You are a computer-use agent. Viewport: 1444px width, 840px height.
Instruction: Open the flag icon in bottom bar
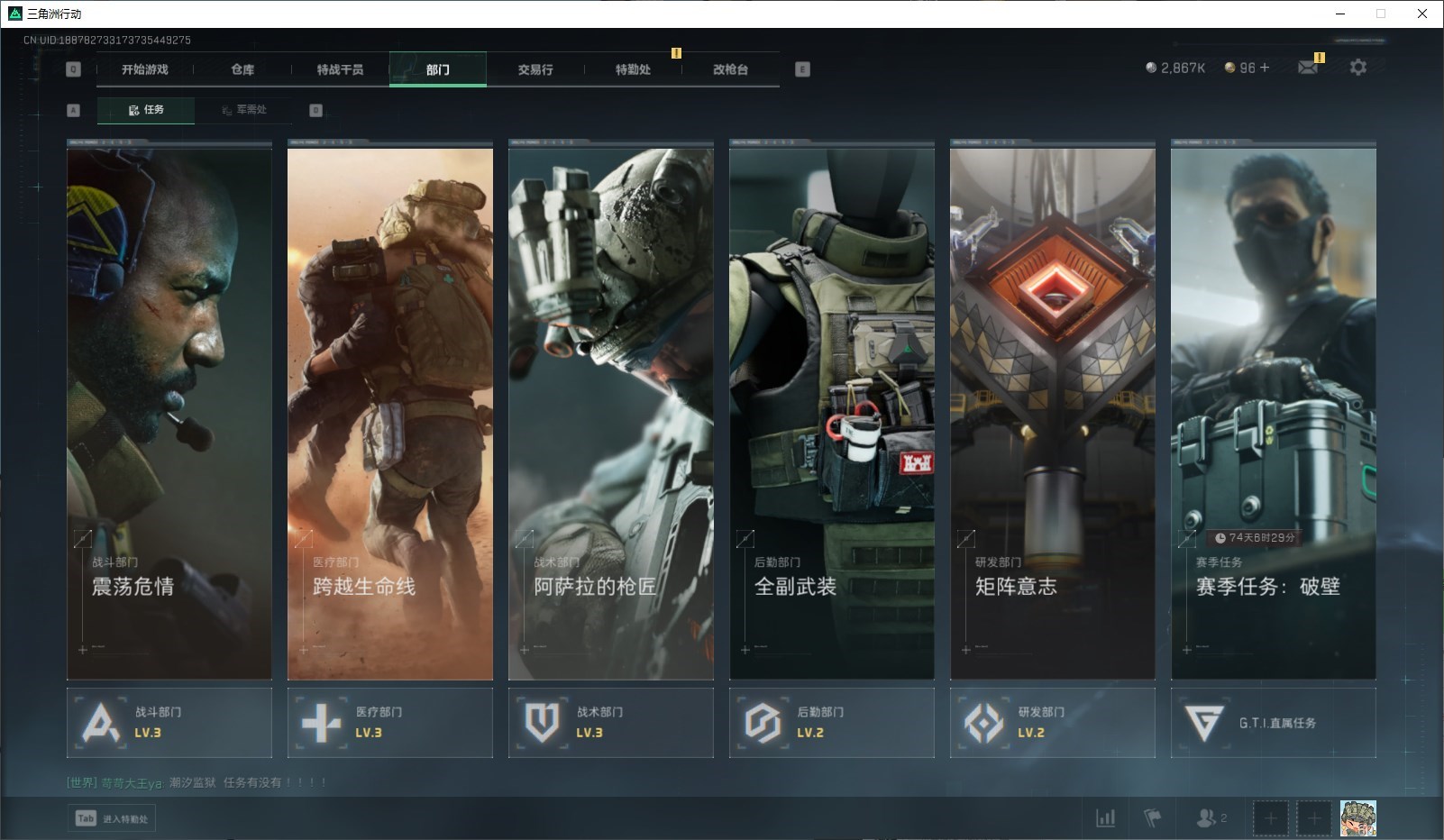tap(1153, 818)
